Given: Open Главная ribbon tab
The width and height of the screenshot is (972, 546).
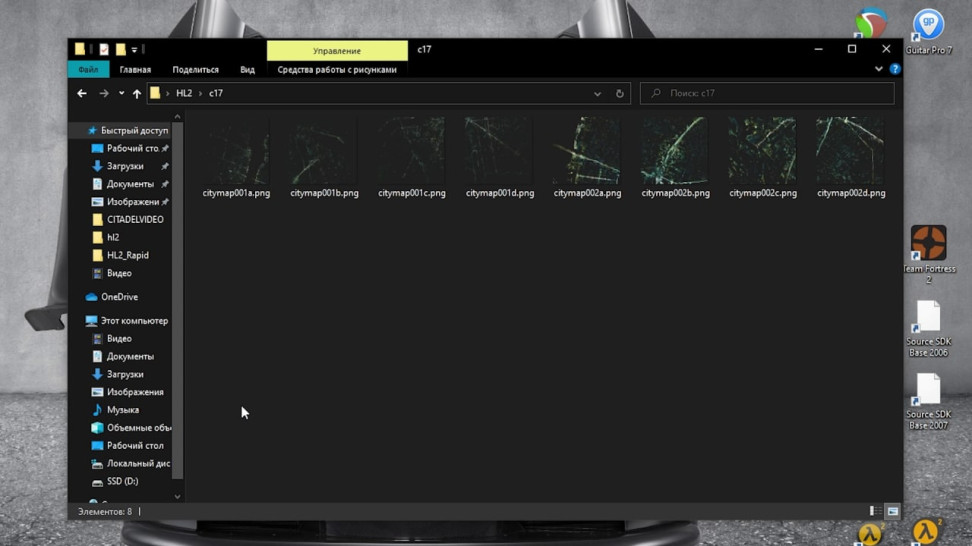Looking at the screenshot, I should 135,69.
